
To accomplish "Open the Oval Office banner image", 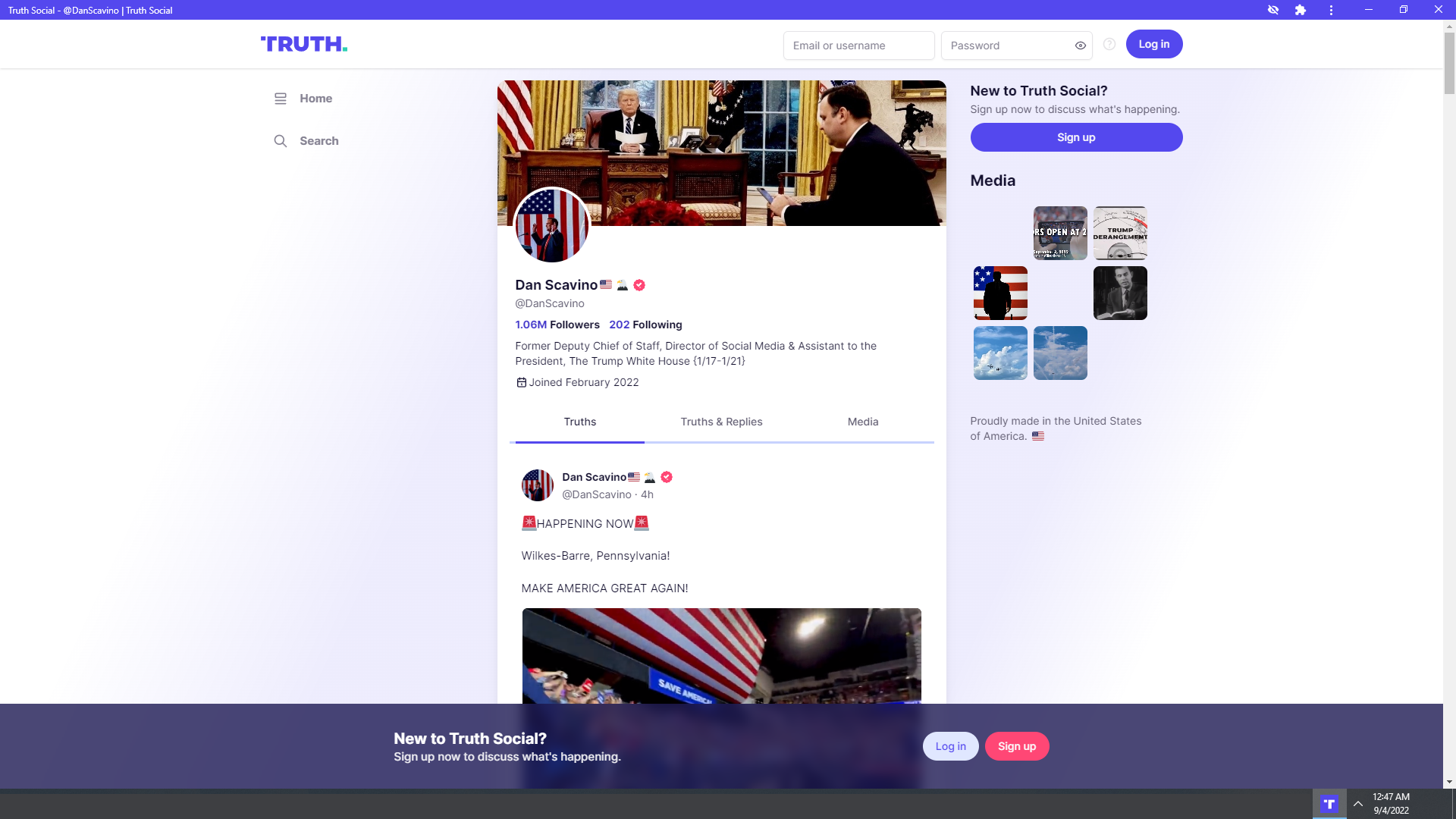I will (x=721, y=152).
